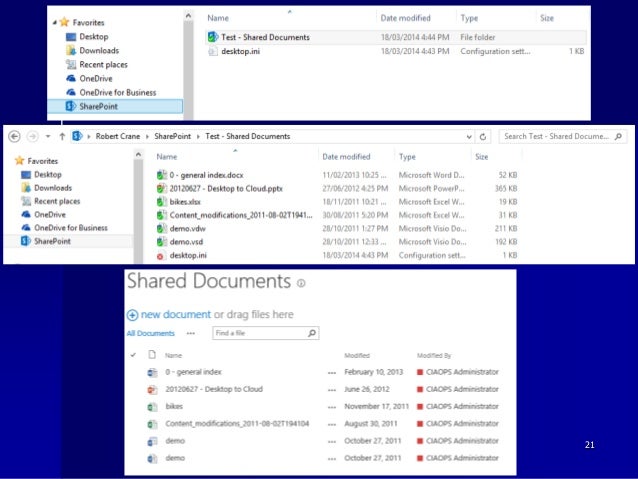Viewport: 638px width, 479px height.
Task: Open recent locations dropdown arrow
Action: click(x=48, y=136)
